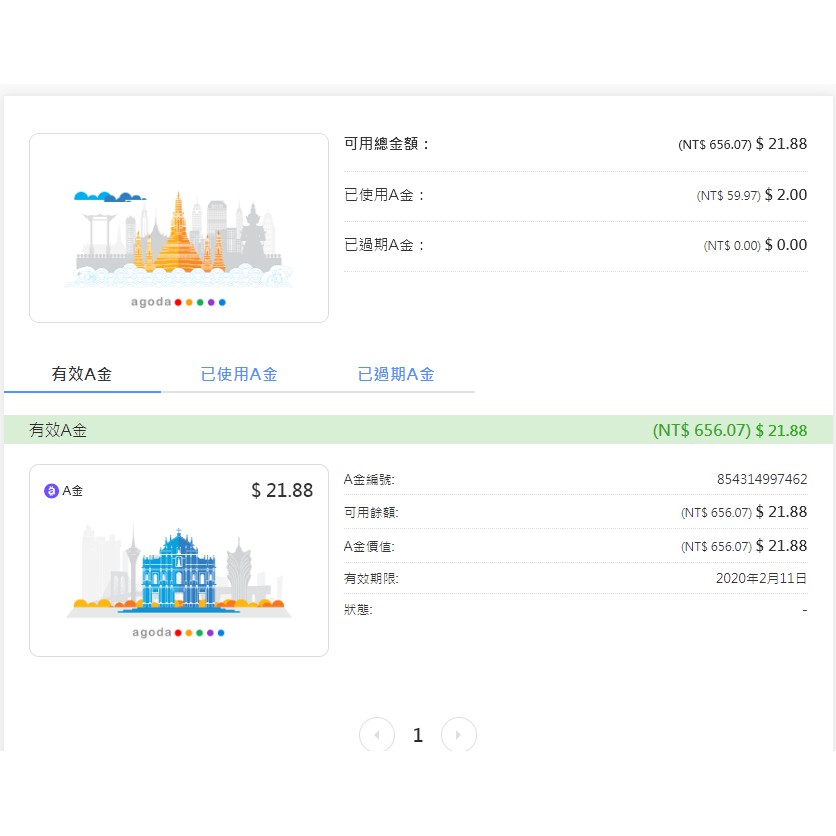
Task: Open the orange temple agoda card image
Action: click(x=179, y=228)
